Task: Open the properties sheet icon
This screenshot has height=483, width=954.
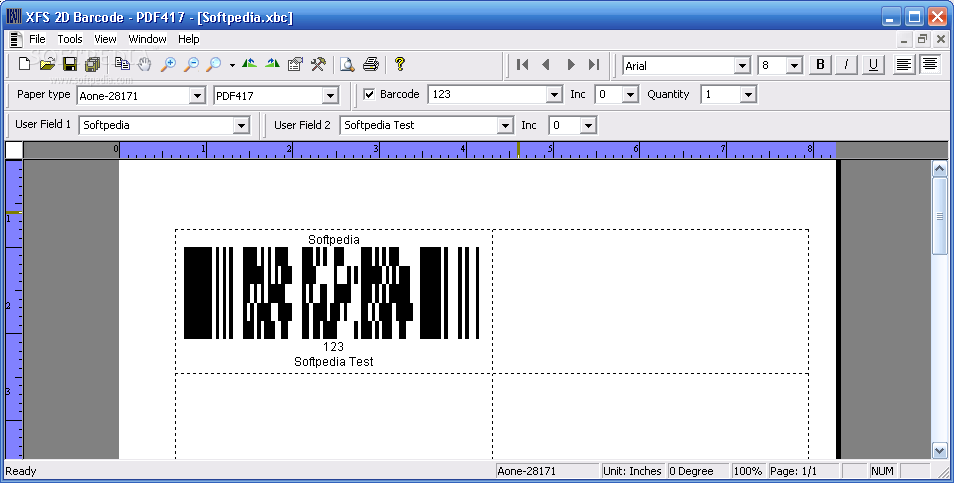Action: coord(295,64)
